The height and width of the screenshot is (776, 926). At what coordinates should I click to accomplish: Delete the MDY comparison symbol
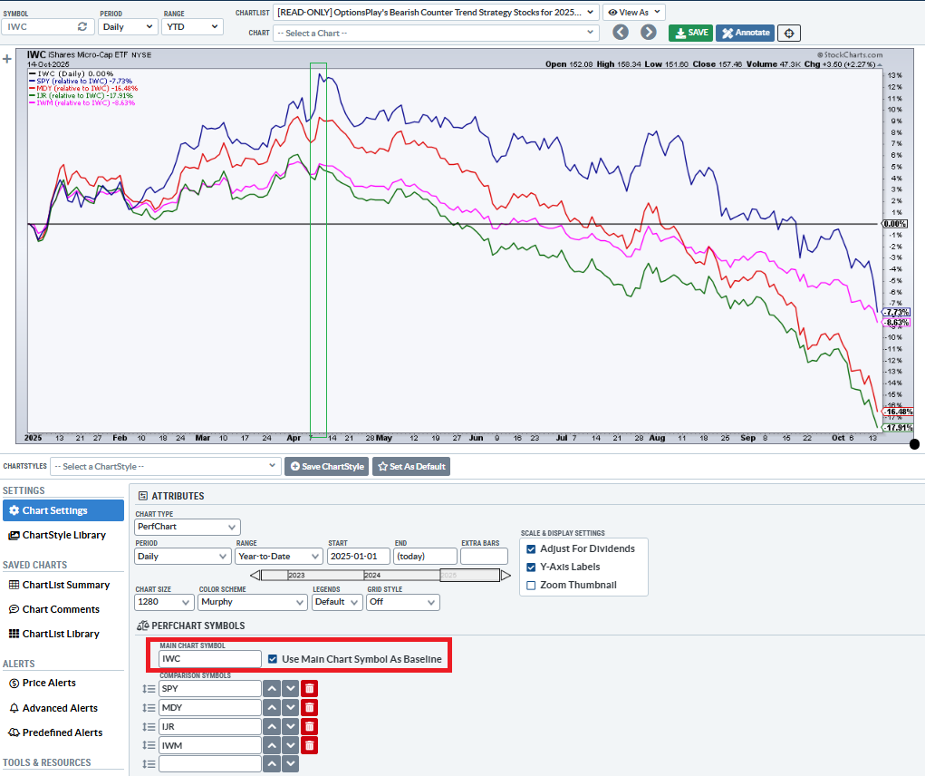(x=309, y=707)
